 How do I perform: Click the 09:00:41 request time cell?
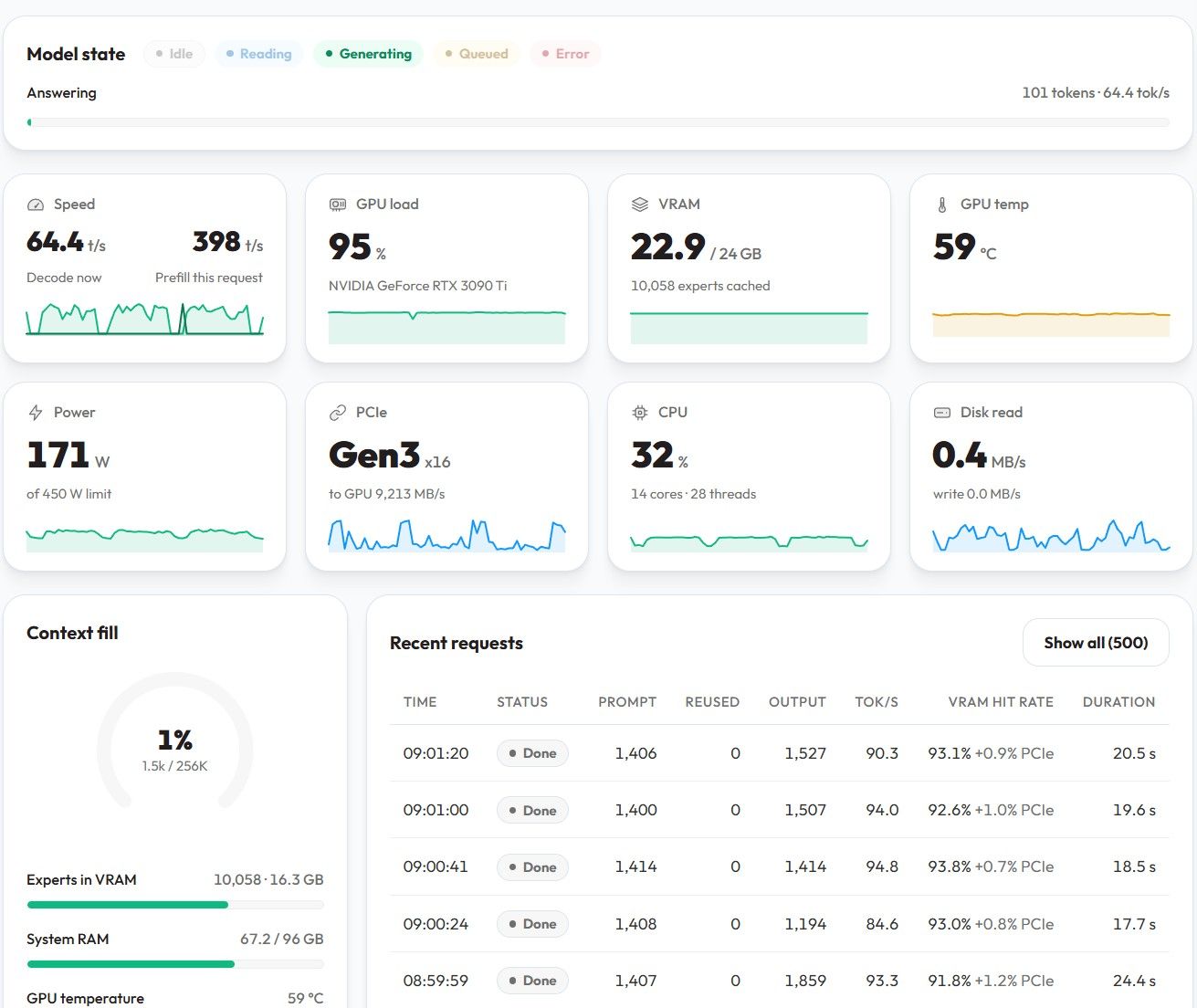click(436, 866)
